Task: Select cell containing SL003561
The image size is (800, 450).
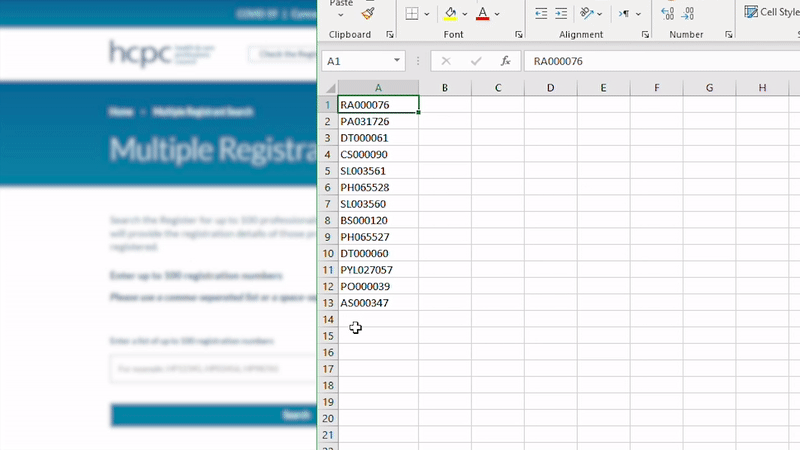Action: click(x=378, y=171)
